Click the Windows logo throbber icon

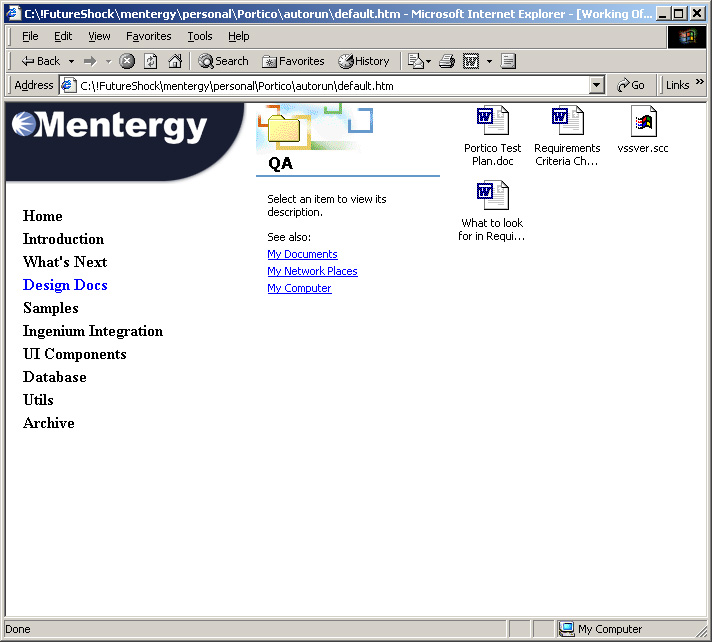tap(687, 36)
